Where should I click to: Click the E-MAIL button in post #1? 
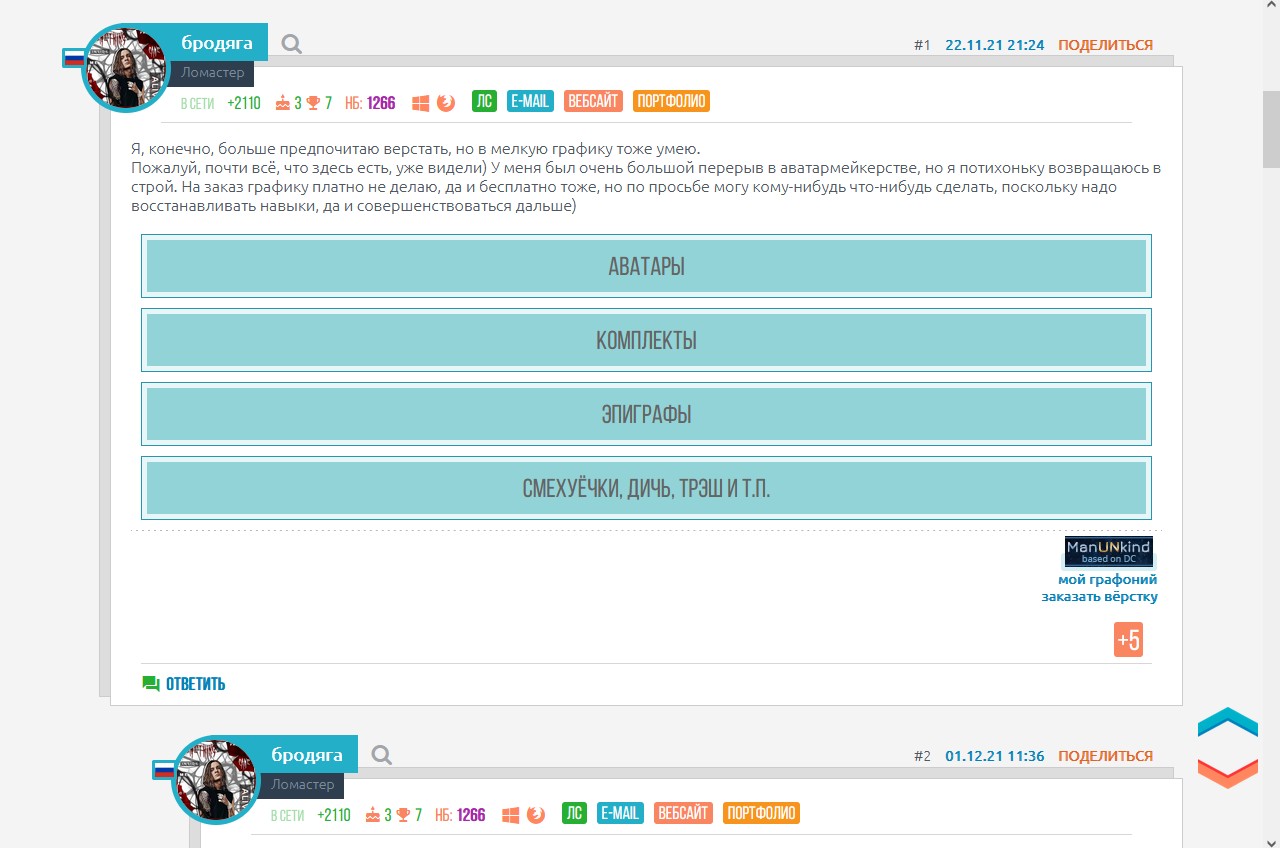pos(530,101)
